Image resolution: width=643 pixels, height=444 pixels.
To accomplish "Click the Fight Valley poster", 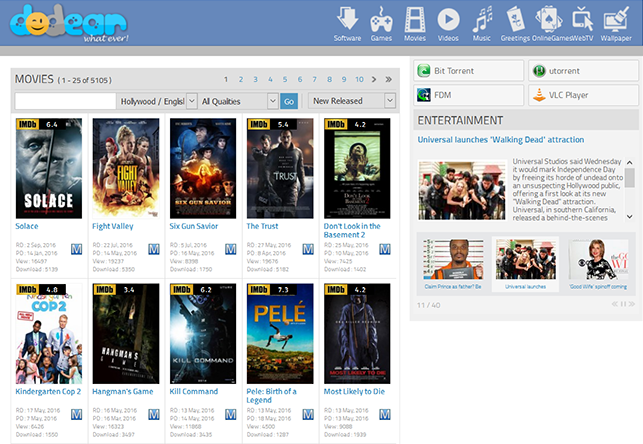I will click(x=126, y=168).
